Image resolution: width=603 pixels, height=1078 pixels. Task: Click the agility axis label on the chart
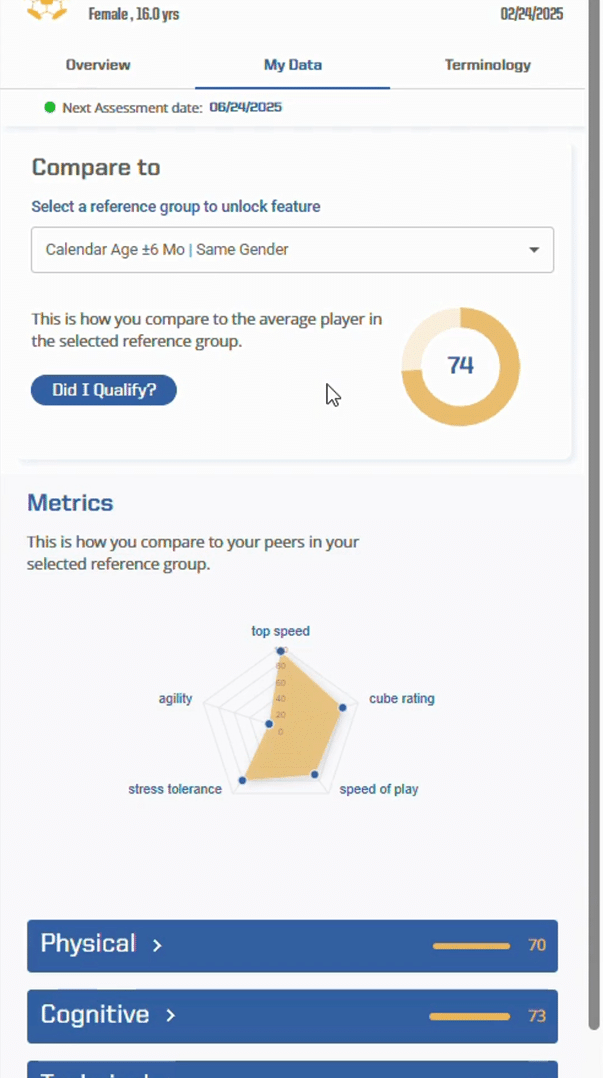pyautogui.click(x=175, y=698)
